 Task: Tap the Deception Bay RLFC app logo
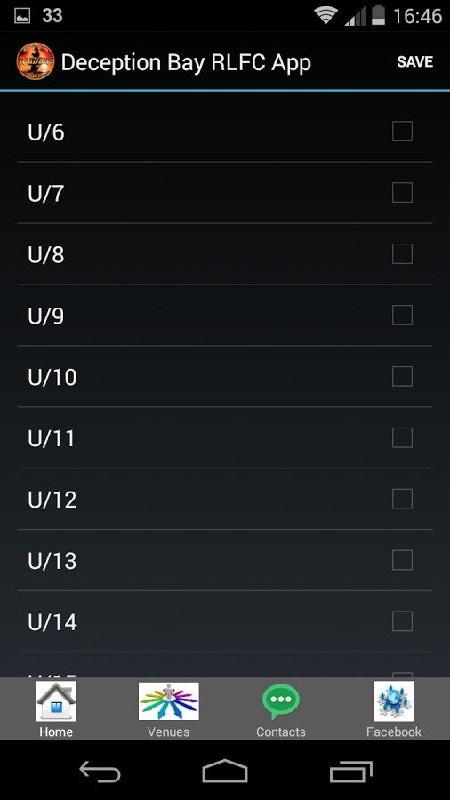(x=35, y=62)
